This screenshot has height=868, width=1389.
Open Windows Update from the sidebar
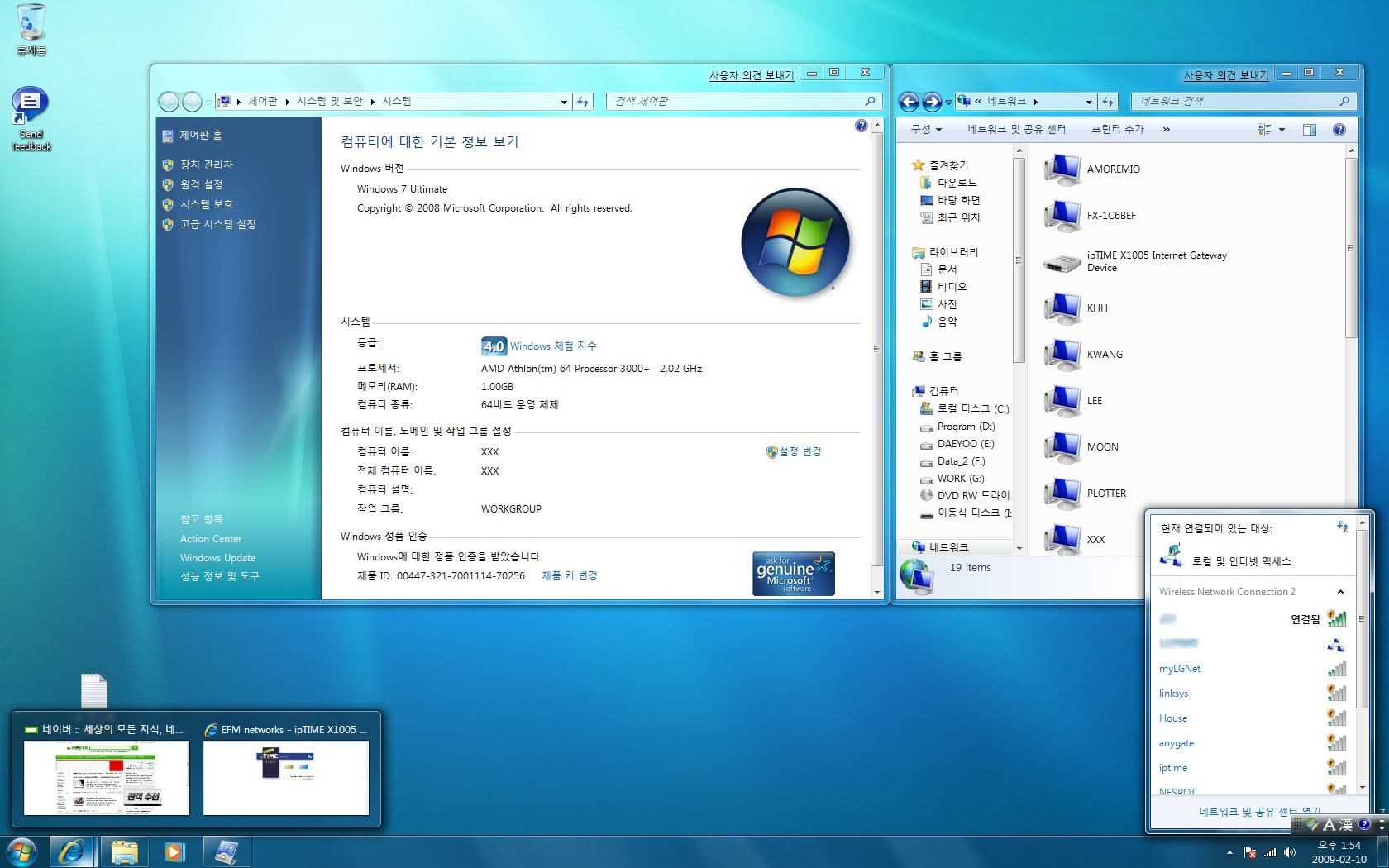click(218, 558)
